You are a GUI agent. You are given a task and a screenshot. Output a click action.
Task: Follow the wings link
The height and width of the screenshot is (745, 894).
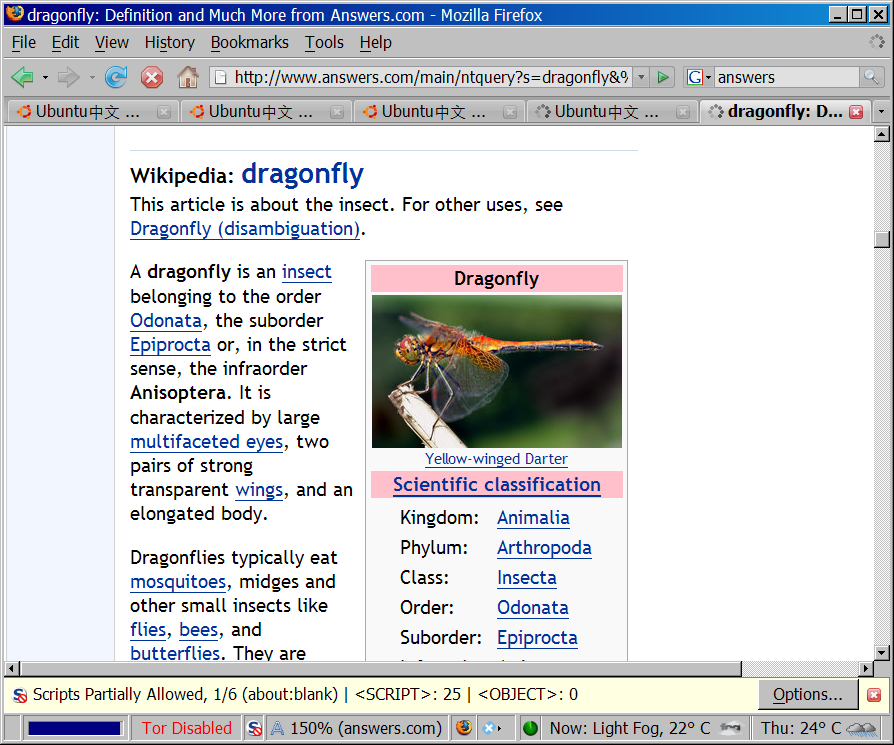tap(259, 490)
